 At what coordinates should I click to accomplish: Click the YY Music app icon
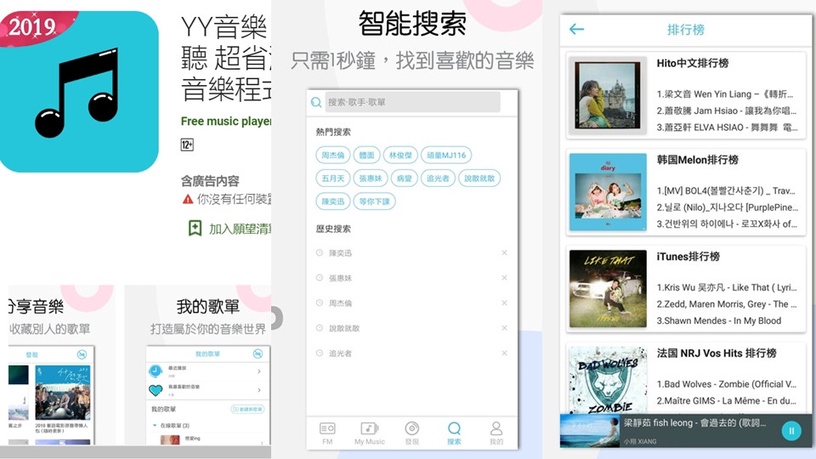[x=79, y=92]
